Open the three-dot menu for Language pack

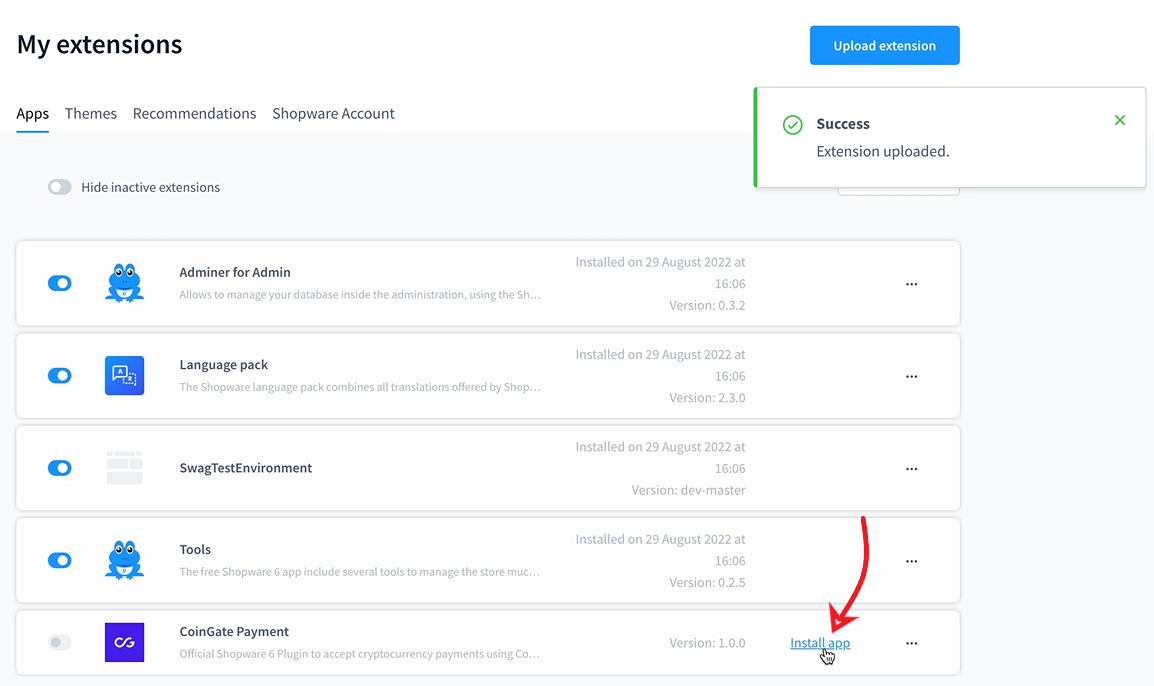[x=911, y=376]
